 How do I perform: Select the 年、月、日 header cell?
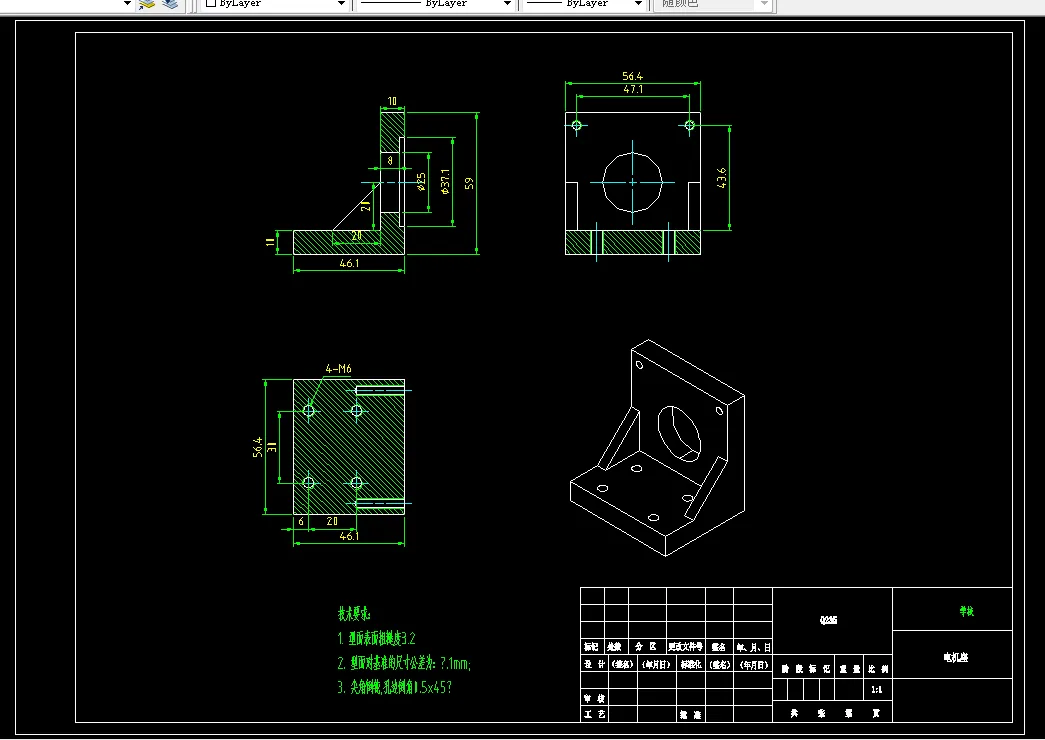(x=753, y=647)
